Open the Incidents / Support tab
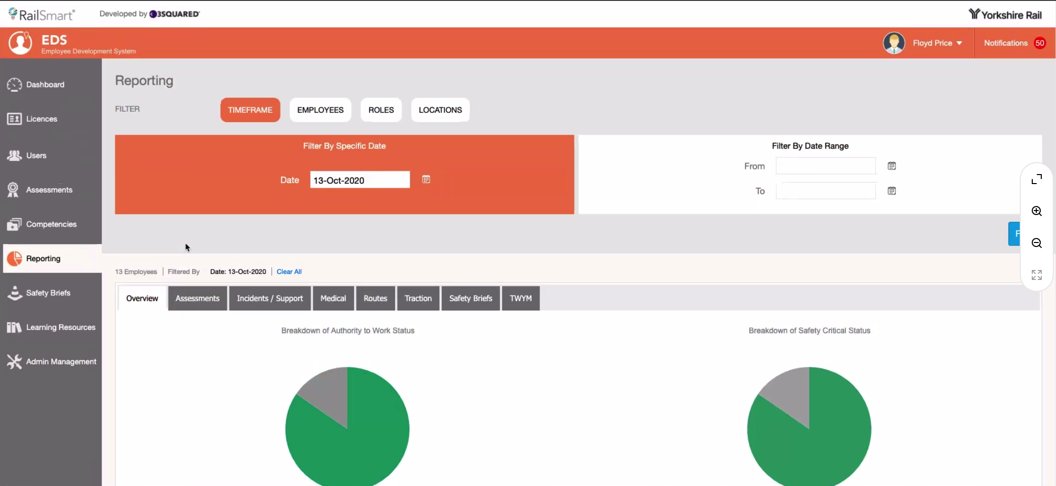Image resolution: width=1056 pixels, height=486 pixels. pyautogui.click(x=270, y=299)
